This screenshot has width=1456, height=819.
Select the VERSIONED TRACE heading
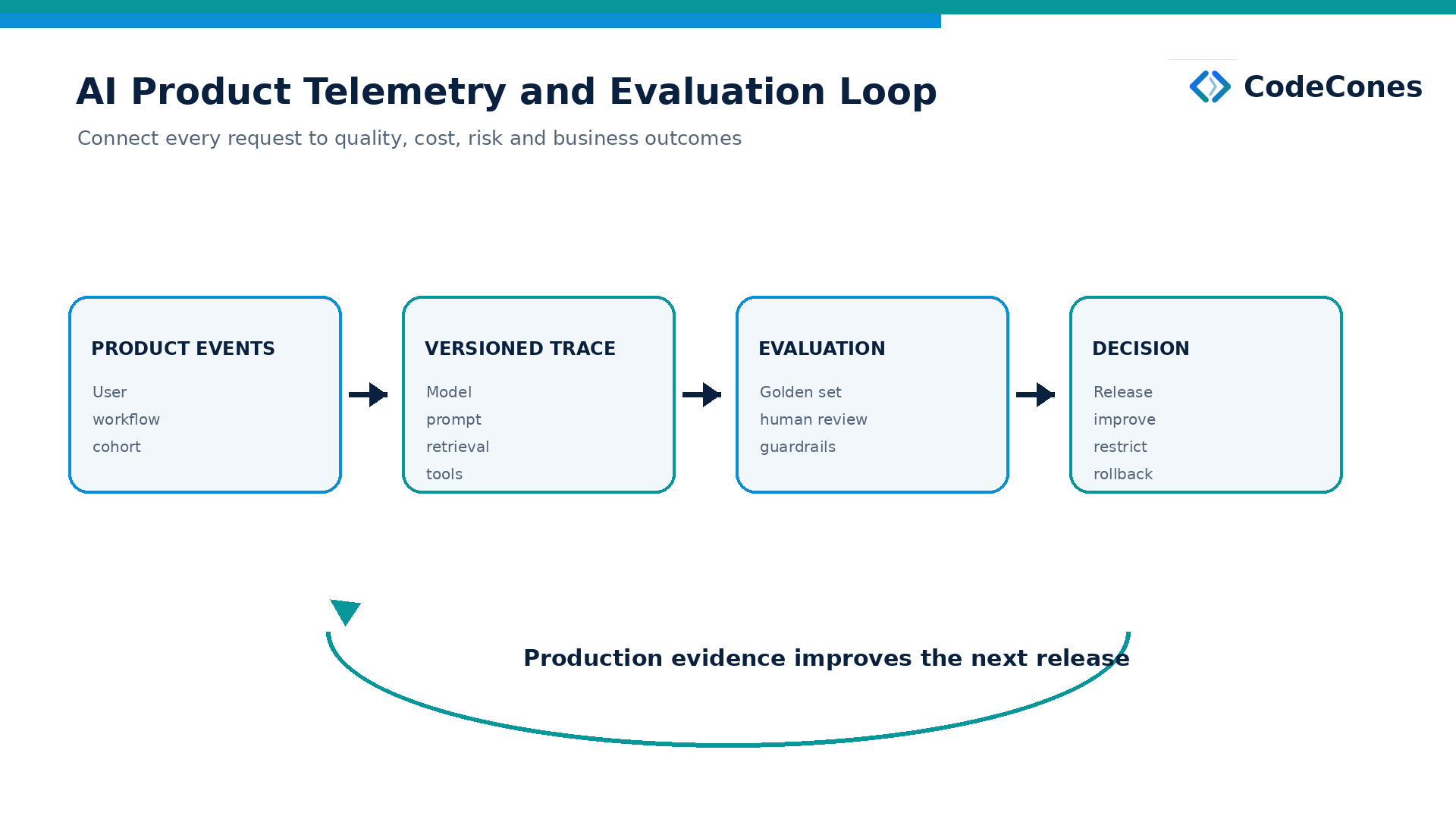tap(520, 349)
